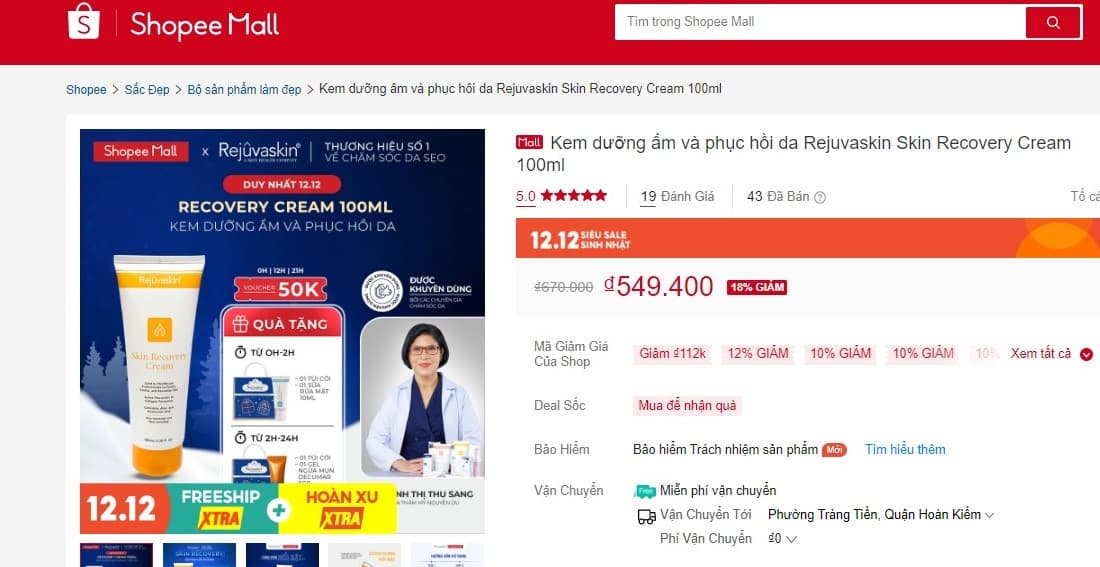The width and height of the screenshot is (1100, 567).
Task: Click the free shipping icon beside Miễn phí vận chuyển
Action: pyautogui.click(x=644, y=491)
